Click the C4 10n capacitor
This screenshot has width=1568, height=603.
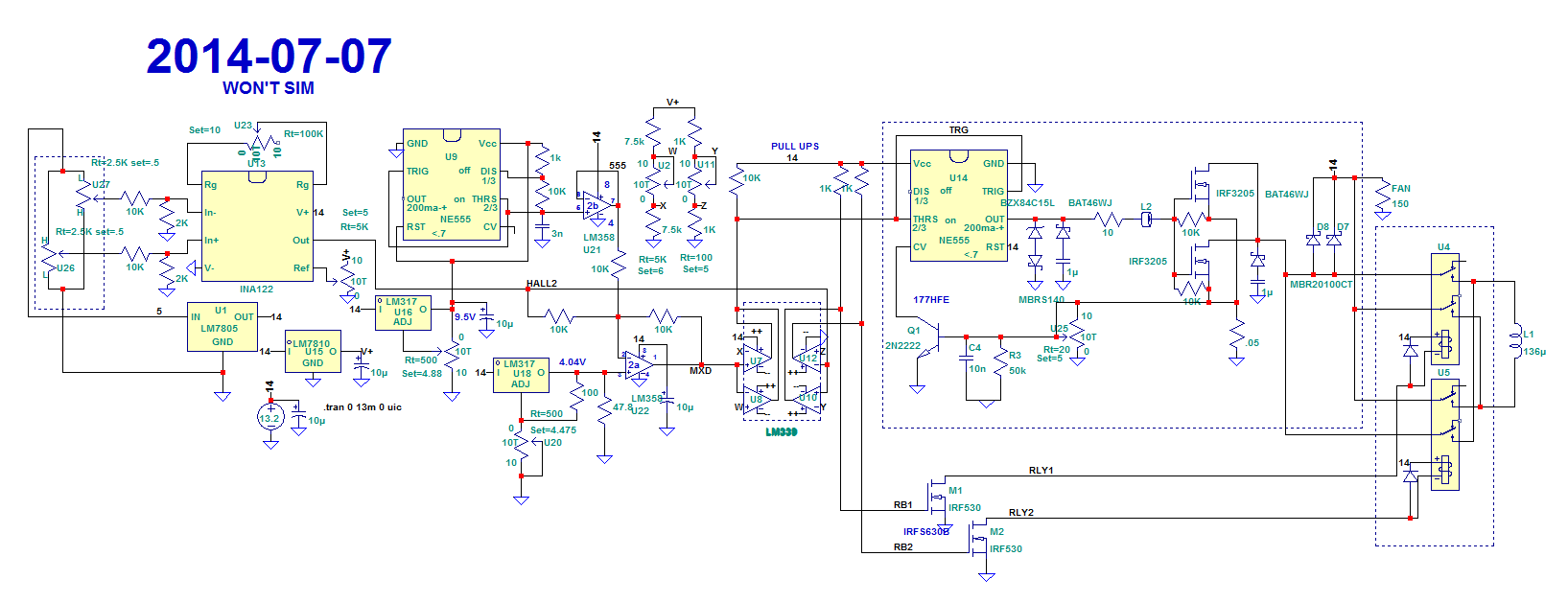coord(967,359)
